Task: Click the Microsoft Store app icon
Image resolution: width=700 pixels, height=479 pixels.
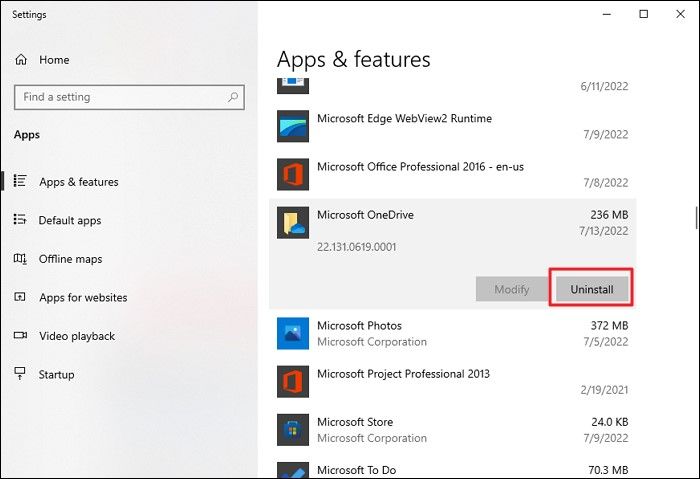Action: click(293, 430)
